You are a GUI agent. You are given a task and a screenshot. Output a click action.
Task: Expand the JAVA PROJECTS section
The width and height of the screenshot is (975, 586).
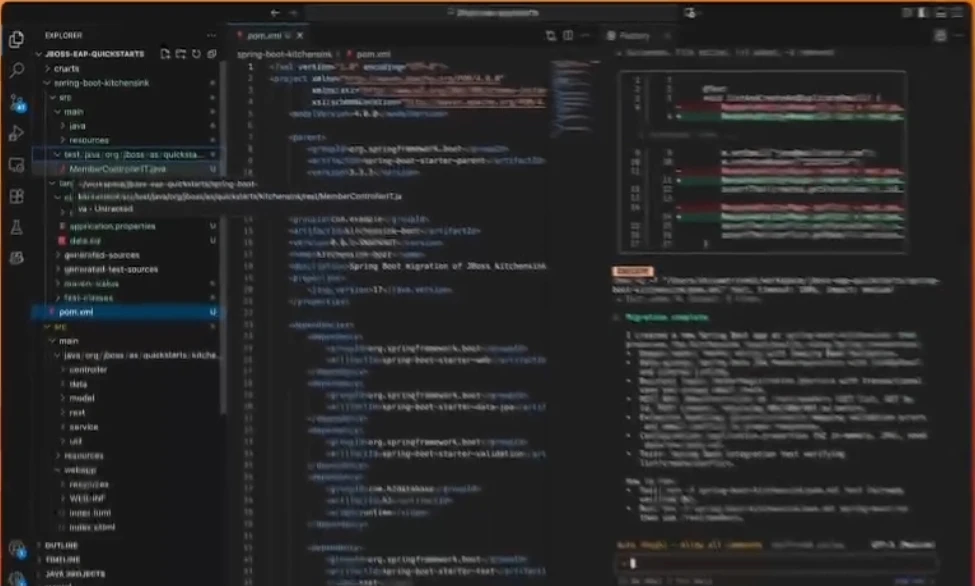[x=75, y=574]
